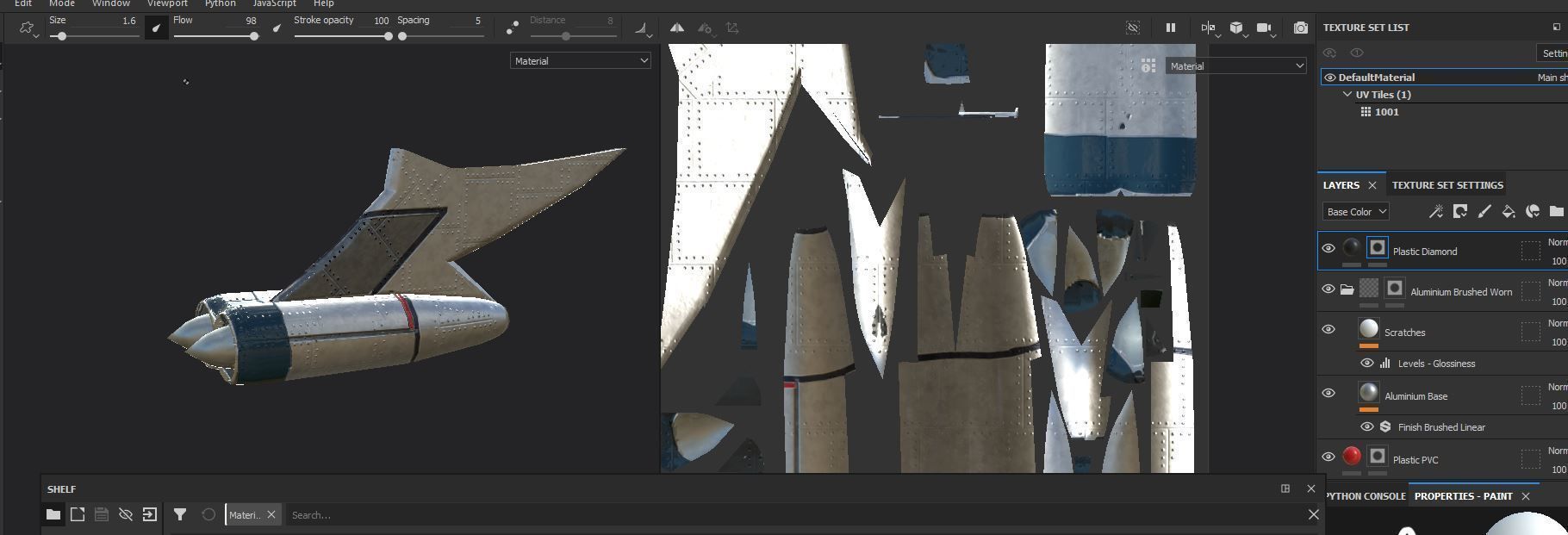Clear the shelf search field
Viewport: 1568px width, 535px height.
pyautogui.click(x=1314, y=514)
